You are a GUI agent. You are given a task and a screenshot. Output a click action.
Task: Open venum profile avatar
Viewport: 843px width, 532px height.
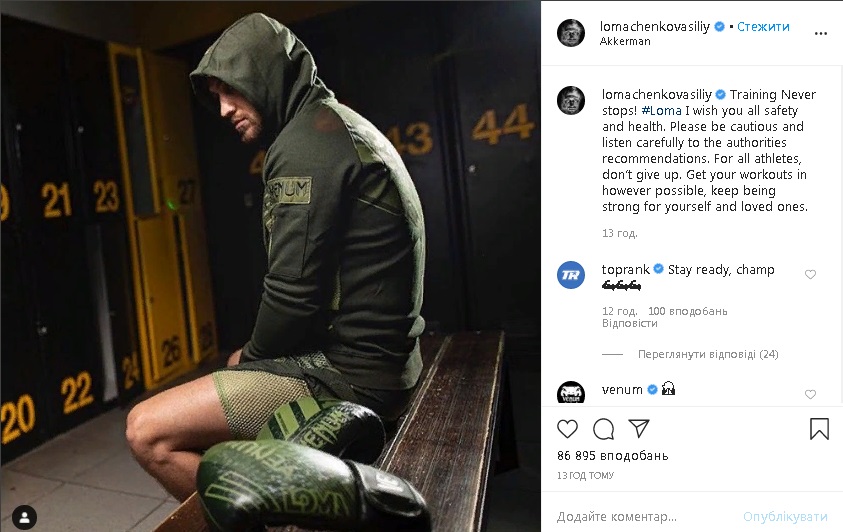[x=571, y=392]
